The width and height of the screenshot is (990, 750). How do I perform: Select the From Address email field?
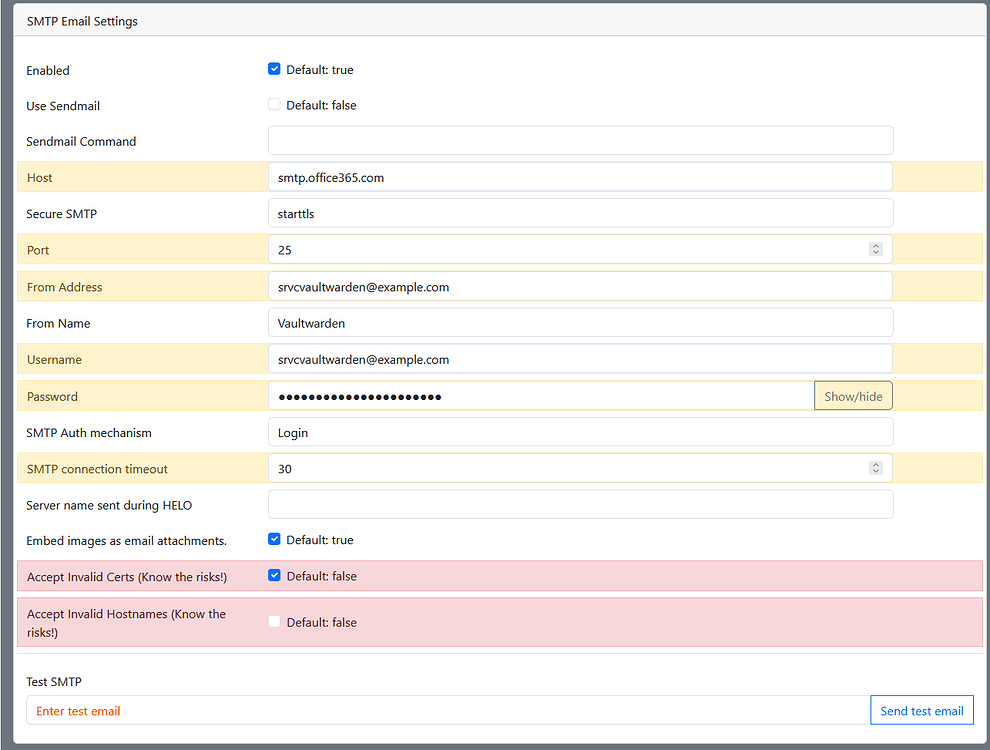580,287
